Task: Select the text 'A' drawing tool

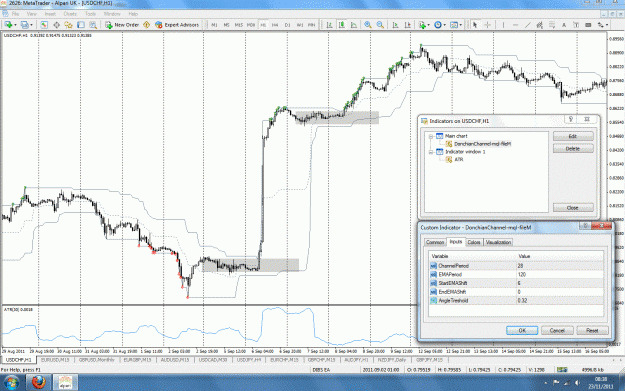Action: [564, 25]
